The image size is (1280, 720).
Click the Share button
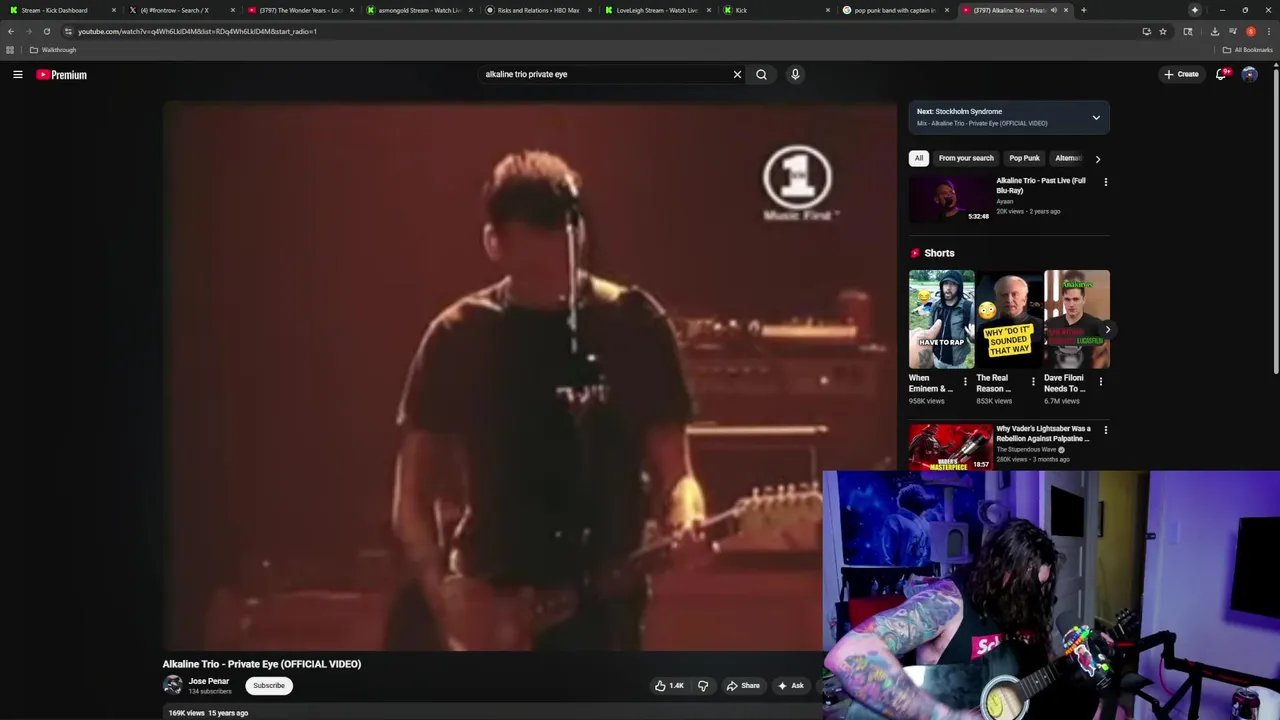[743, 686]
